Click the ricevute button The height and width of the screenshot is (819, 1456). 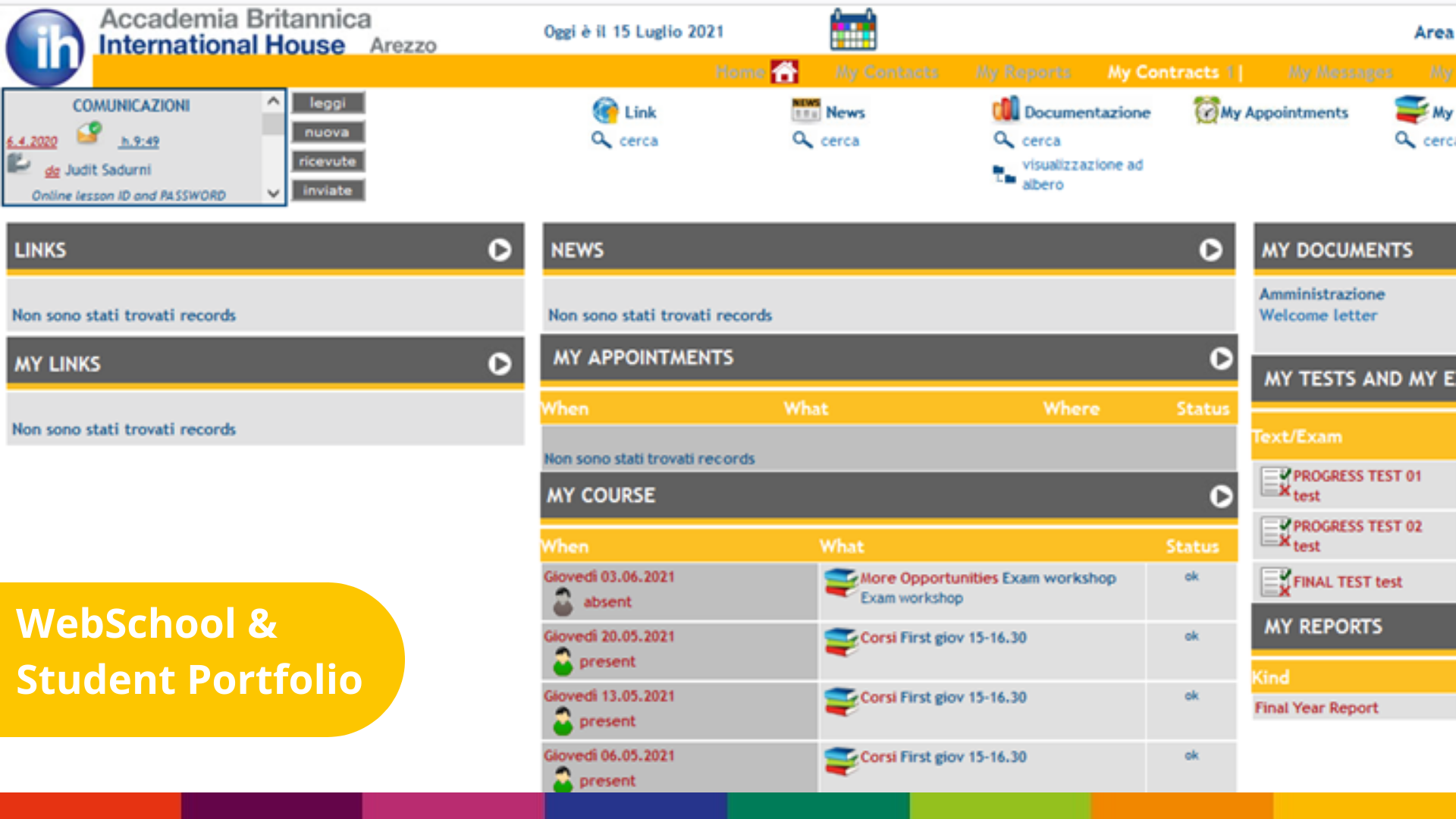coord(328,162)
